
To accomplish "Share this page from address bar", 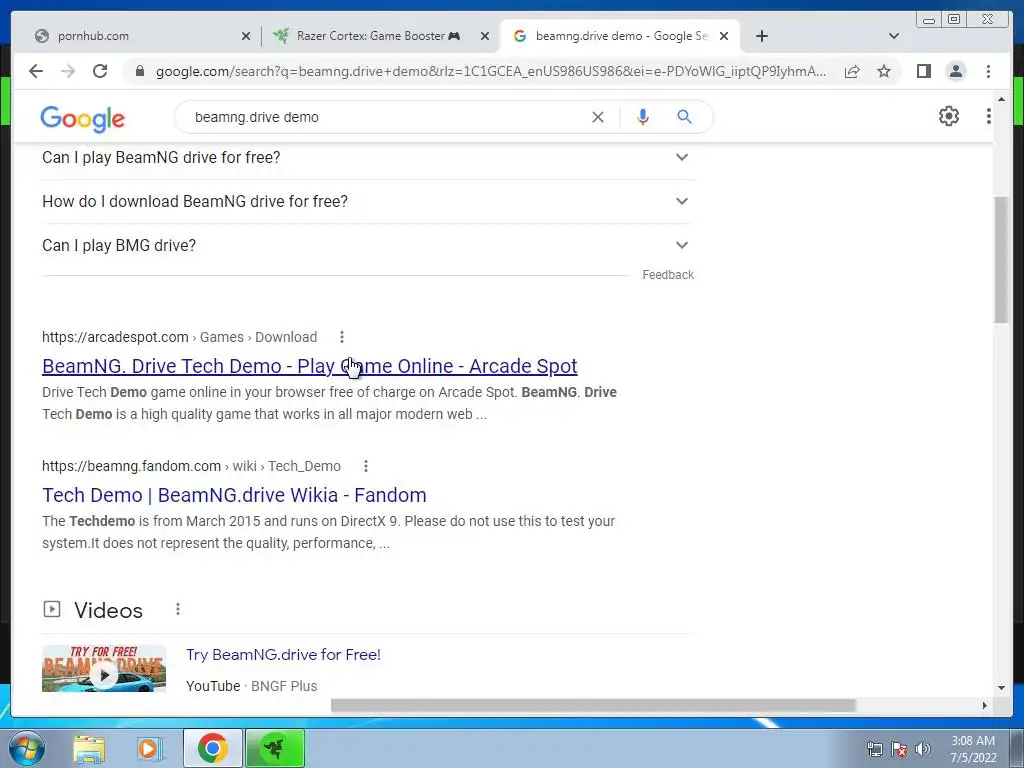I will click(x=852, y=71).
